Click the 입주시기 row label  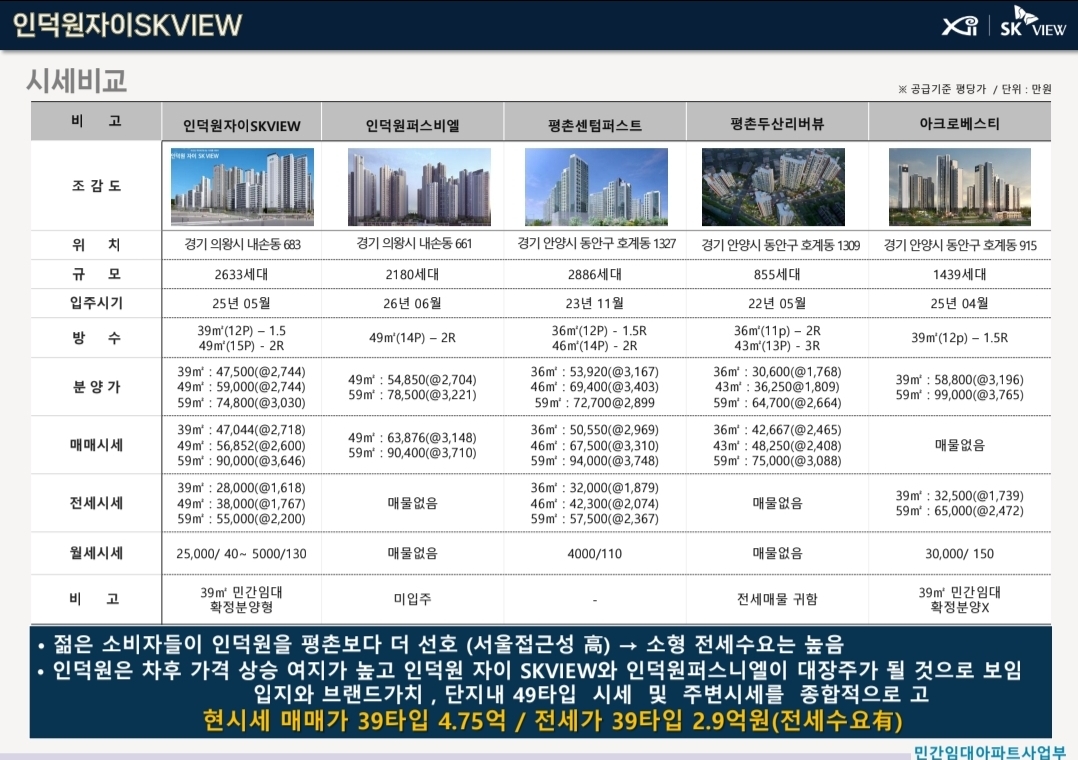pyautogui.click(x=96, y=303)
